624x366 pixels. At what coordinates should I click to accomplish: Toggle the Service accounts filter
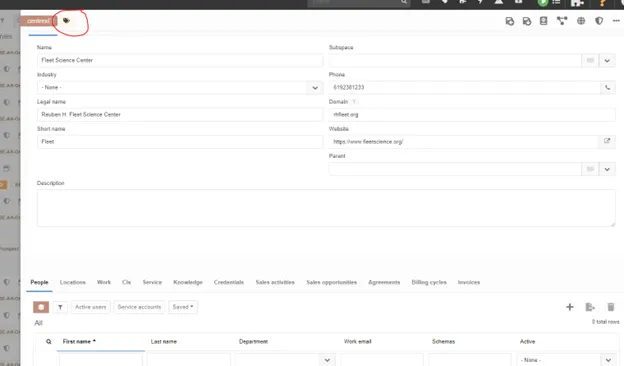click(139, 307)
